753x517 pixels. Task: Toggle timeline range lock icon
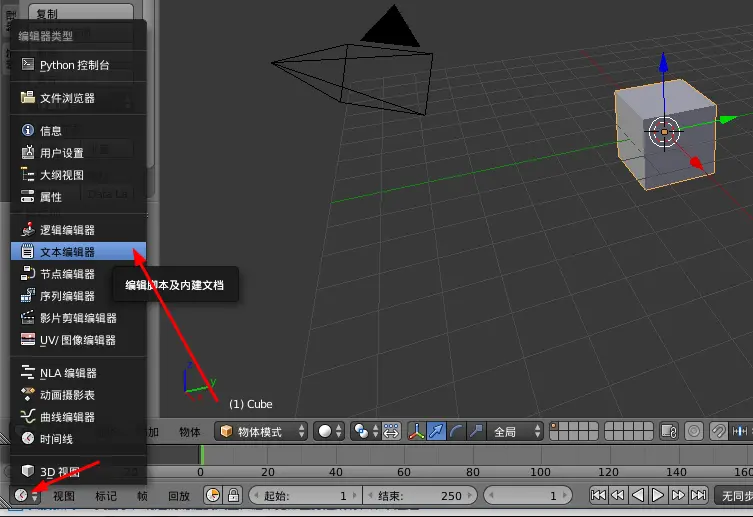coord(233,495)
